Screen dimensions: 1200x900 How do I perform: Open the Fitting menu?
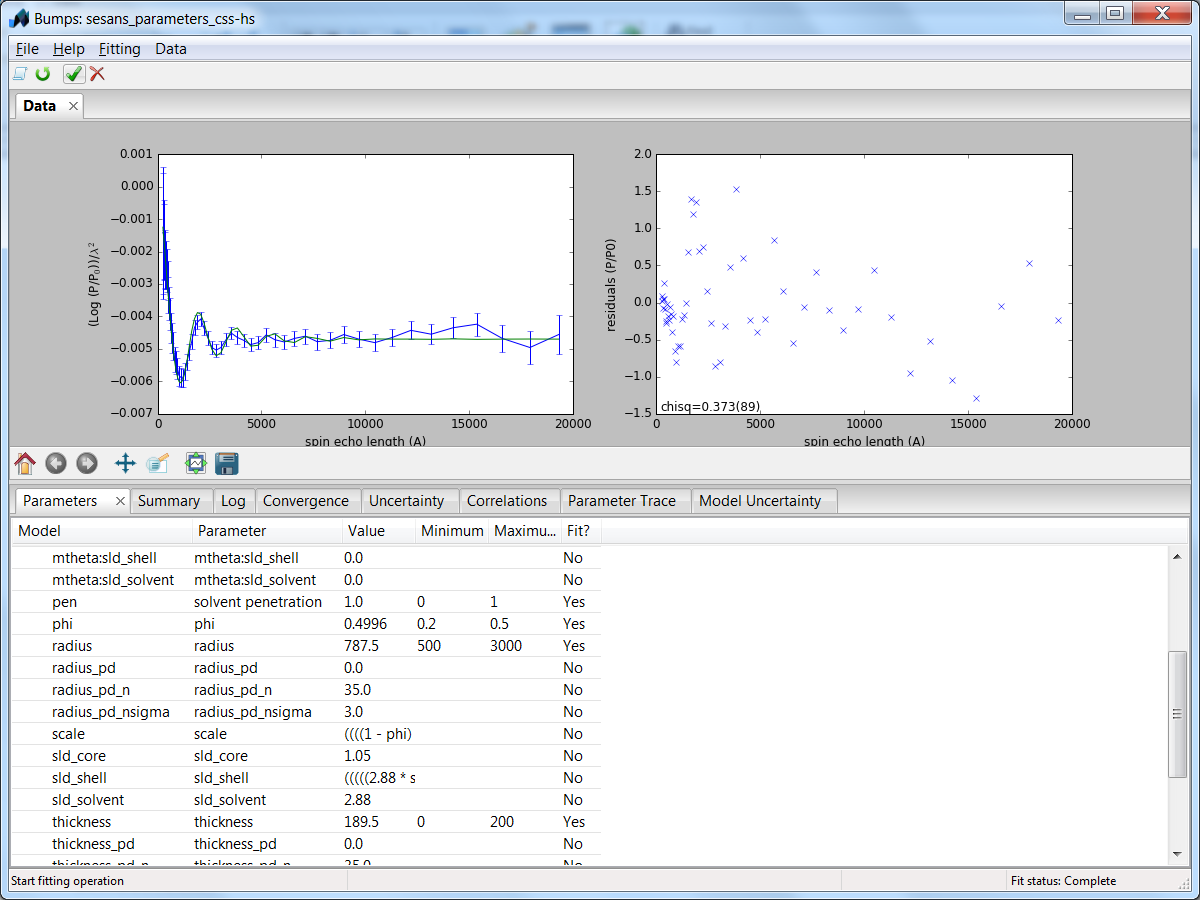tap(120, 48)
